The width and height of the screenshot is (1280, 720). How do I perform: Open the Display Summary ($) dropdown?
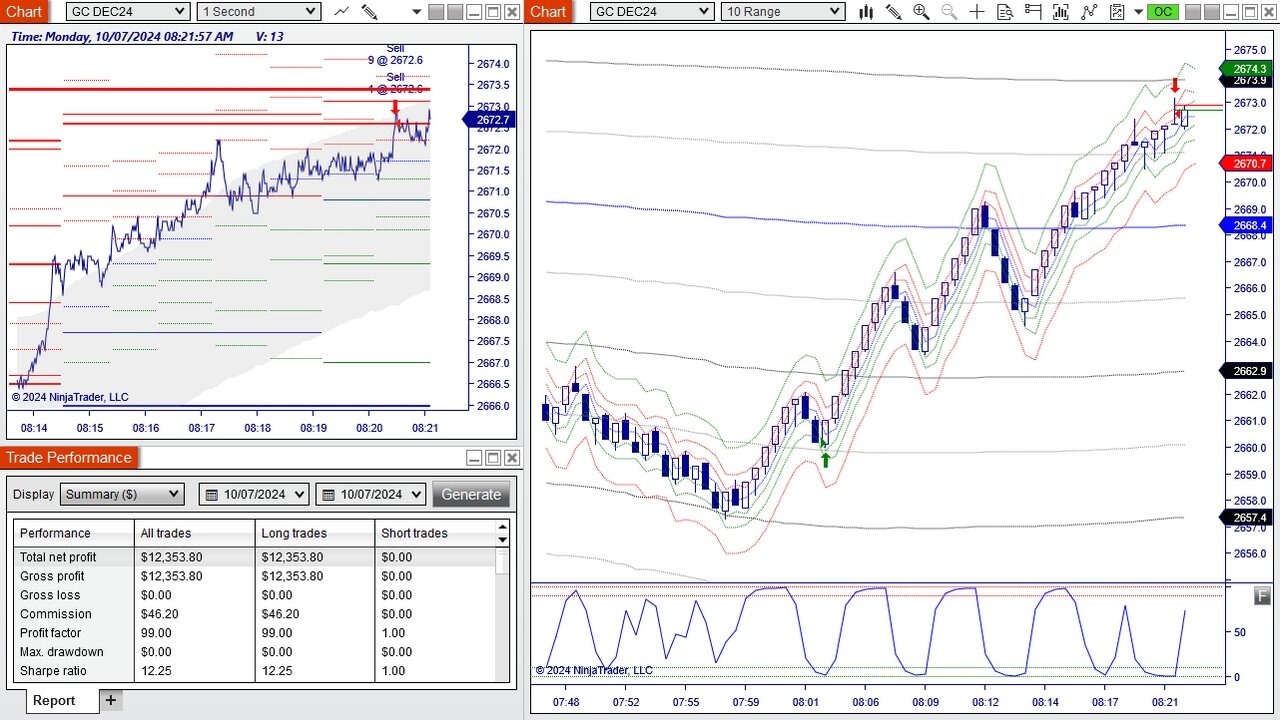point(122,494)
